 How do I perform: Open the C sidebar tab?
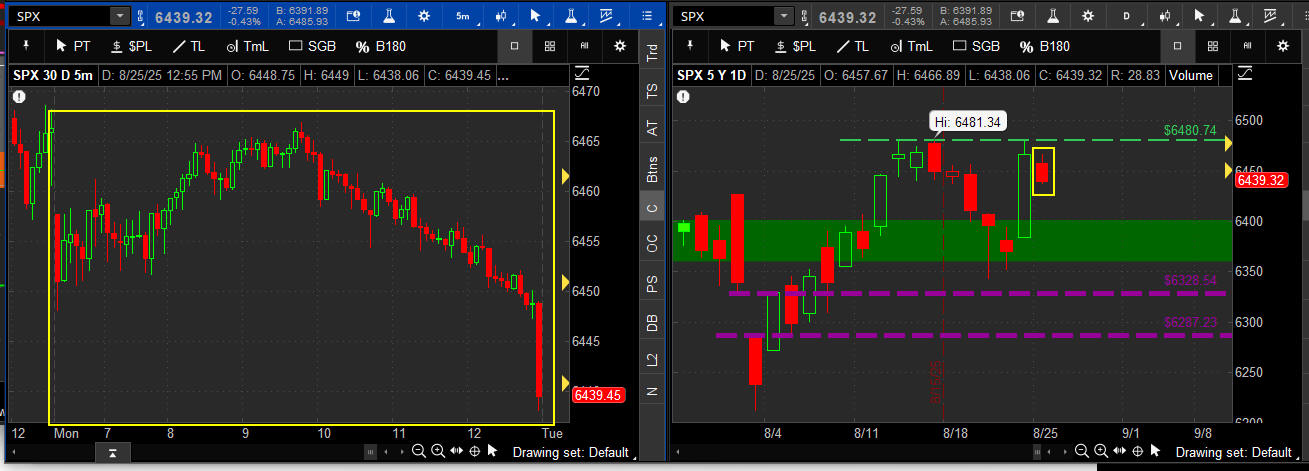click(652, 207)
